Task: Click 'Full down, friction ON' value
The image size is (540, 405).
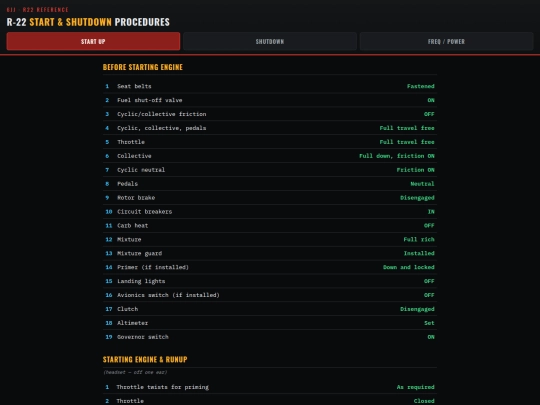Action: (397, 156)
